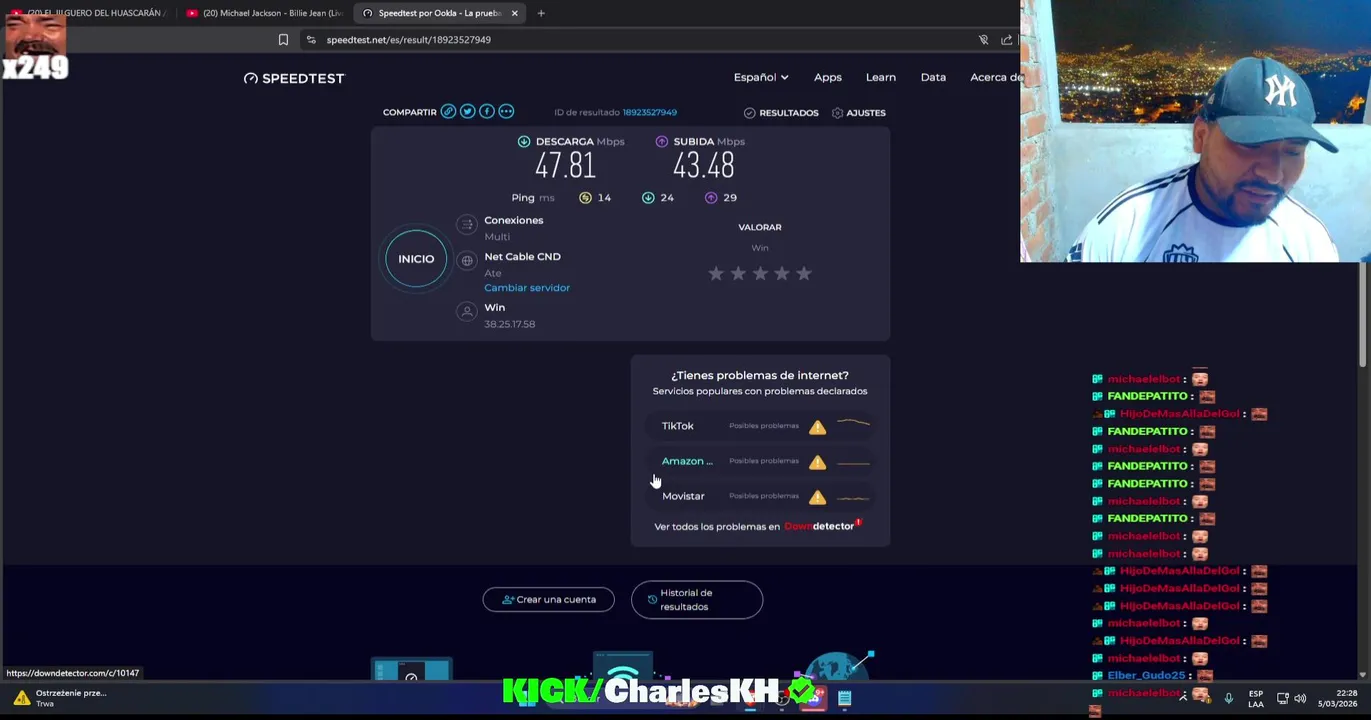Click the TikTok status sparkline graph
This screenshot has width=1371, height=720.
(853, 425)
